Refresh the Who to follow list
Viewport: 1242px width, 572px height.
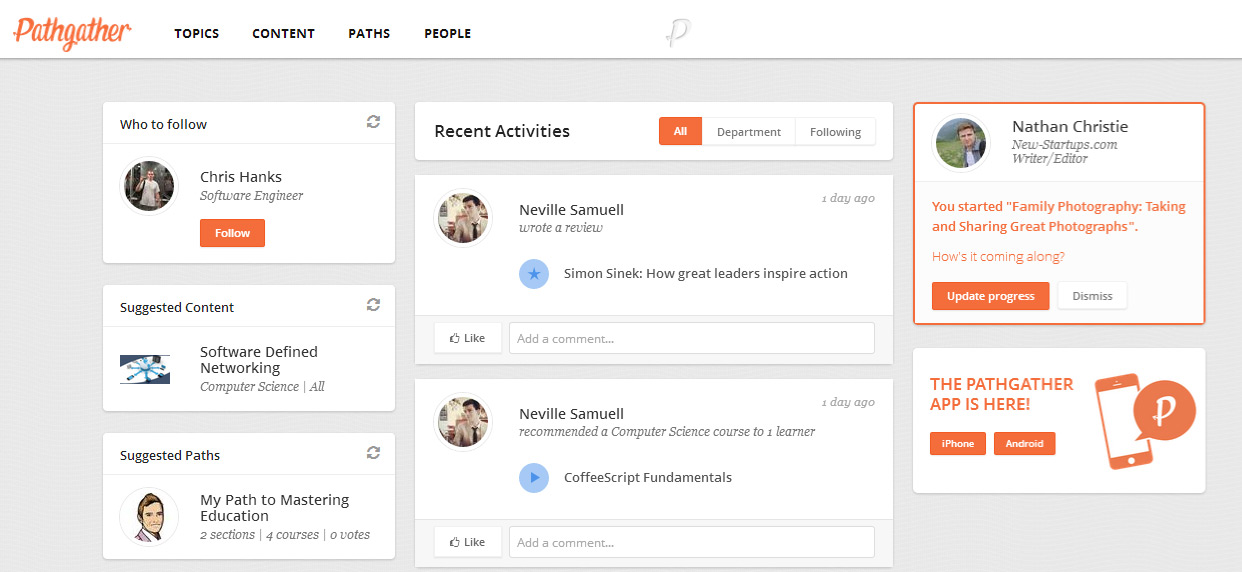click(x=373, y=122)
